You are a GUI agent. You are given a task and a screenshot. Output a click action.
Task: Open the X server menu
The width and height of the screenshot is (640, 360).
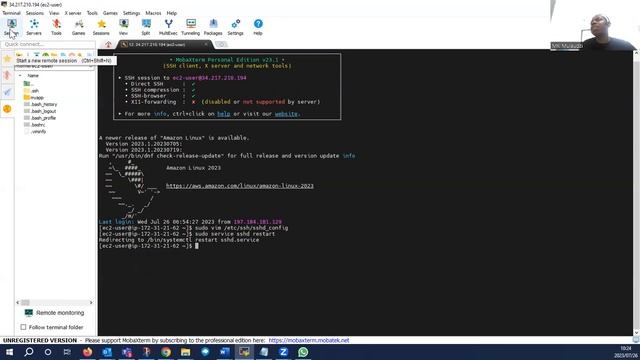(x=73, y=13)
